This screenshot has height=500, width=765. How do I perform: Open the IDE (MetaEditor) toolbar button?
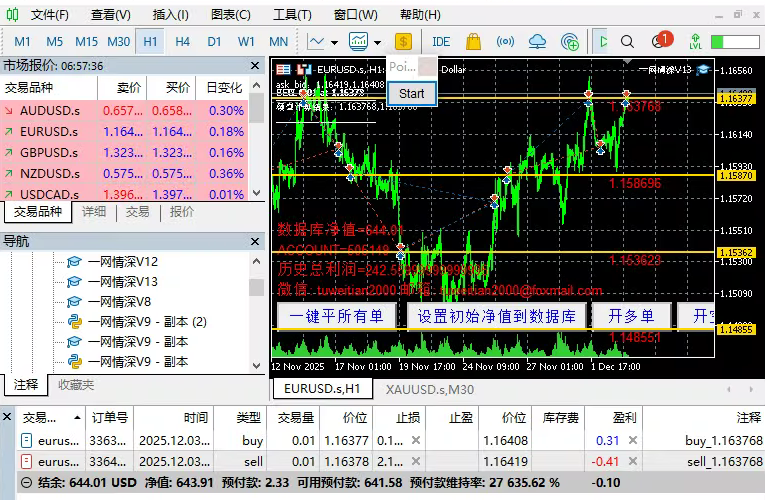tap(440, 41)
